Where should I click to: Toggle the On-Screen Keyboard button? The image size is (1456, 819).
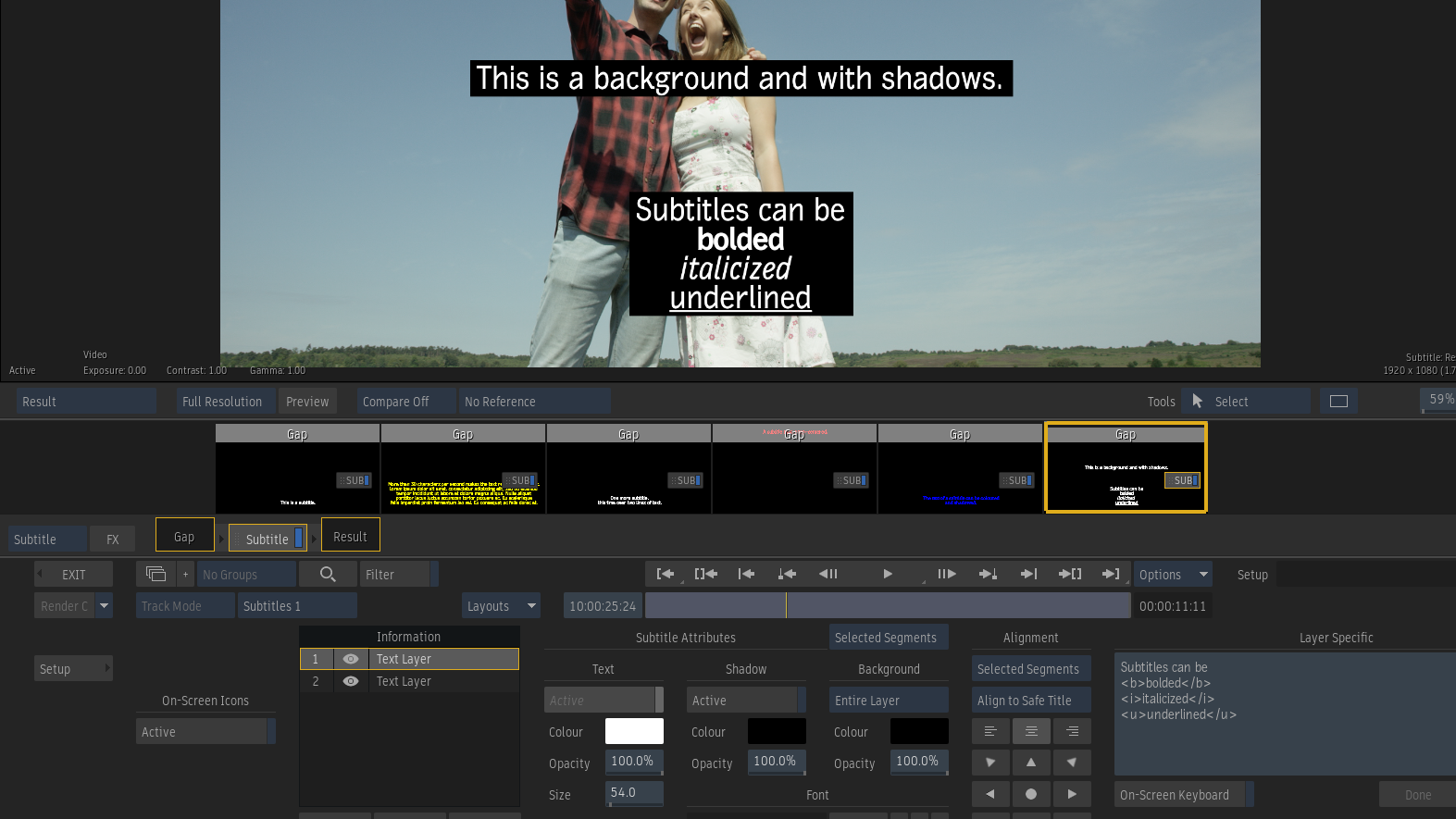[x=1184, y=794]
